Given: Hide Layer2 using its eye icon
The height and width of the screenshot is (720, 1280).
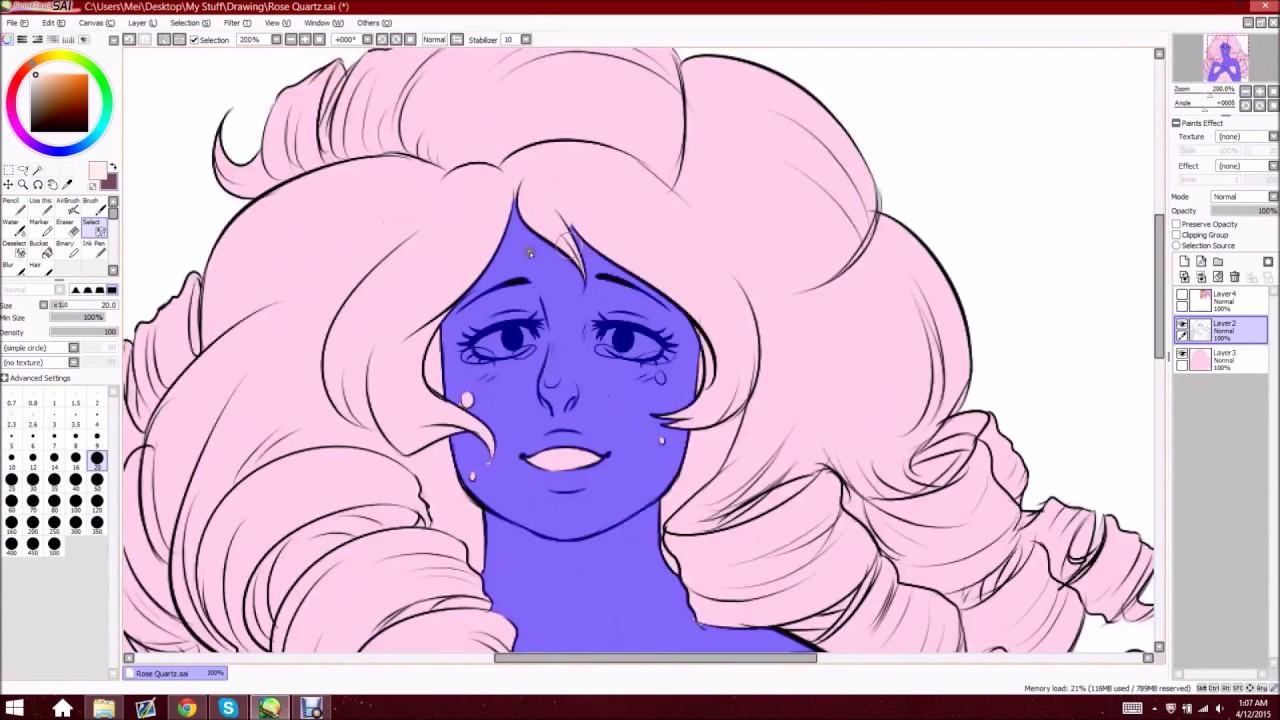Looking at the screenshot, I should (x=1182, y=325).
